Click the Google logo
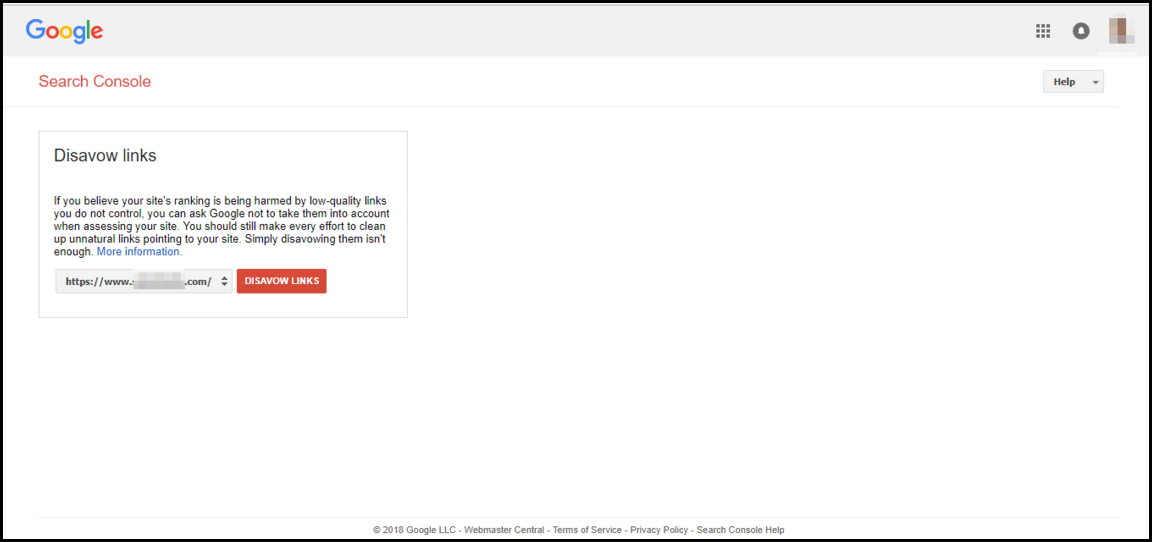The image size is (1152, 542). tap(64, 31)
